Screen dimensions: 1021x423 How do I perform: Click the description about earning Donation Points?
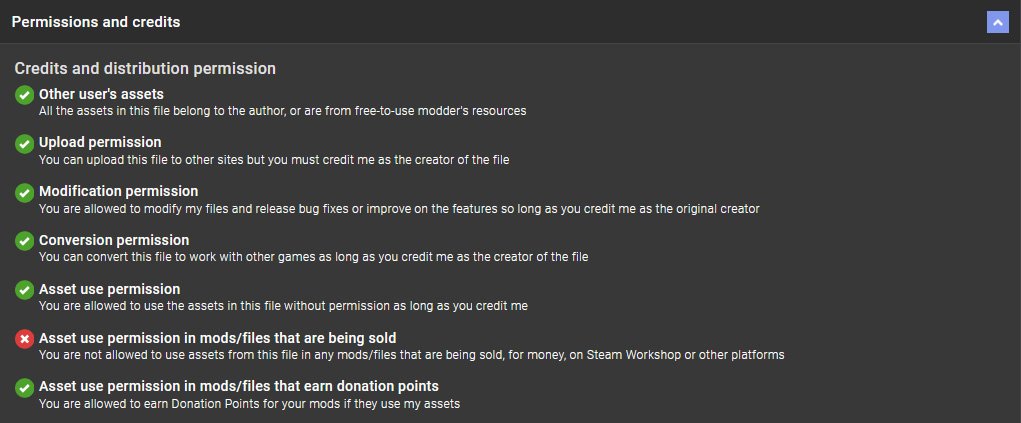tap(249, 403)
